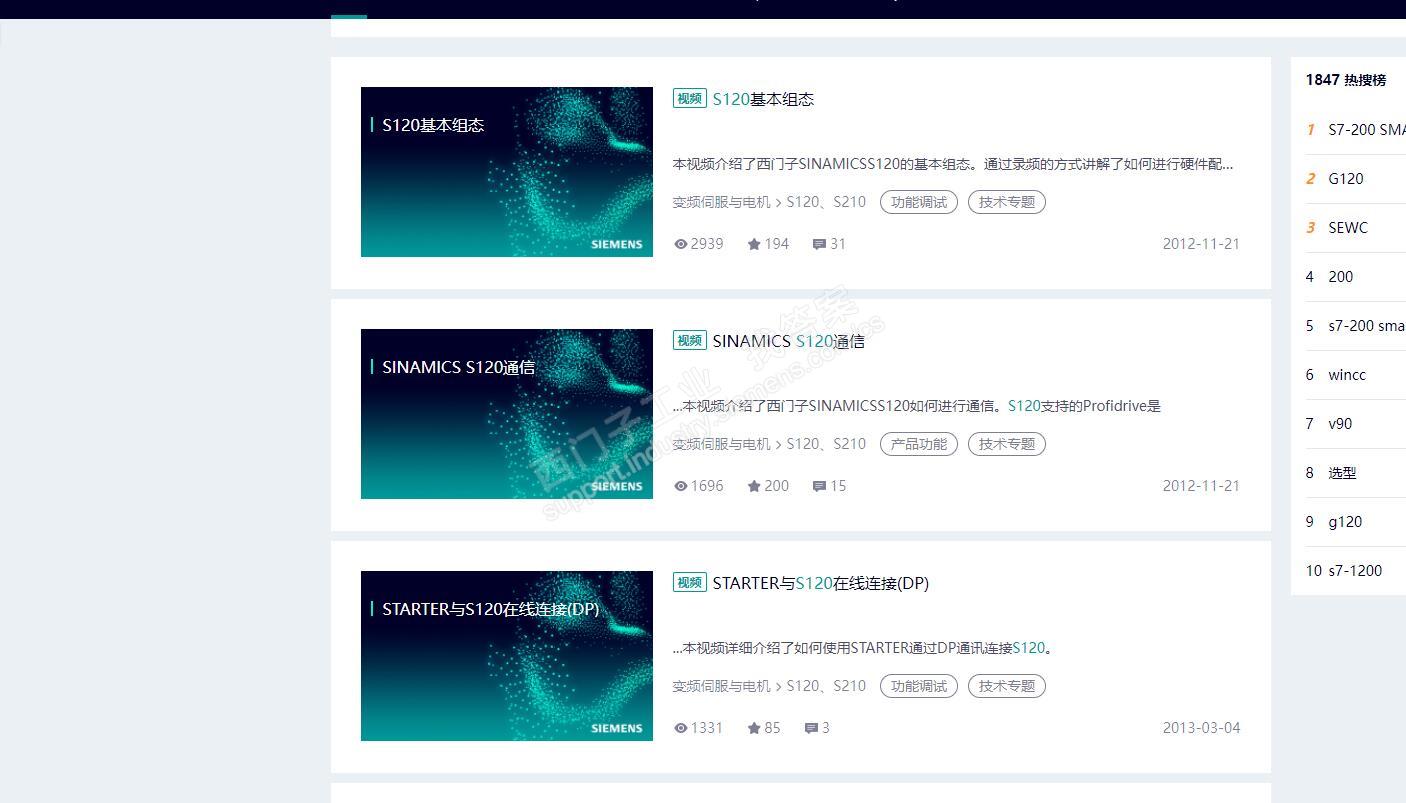Viewport: 1406px width, 803px height.
Task: Open the STARTER与S120在线连接(DP) title link
Action: click(821, 583)
